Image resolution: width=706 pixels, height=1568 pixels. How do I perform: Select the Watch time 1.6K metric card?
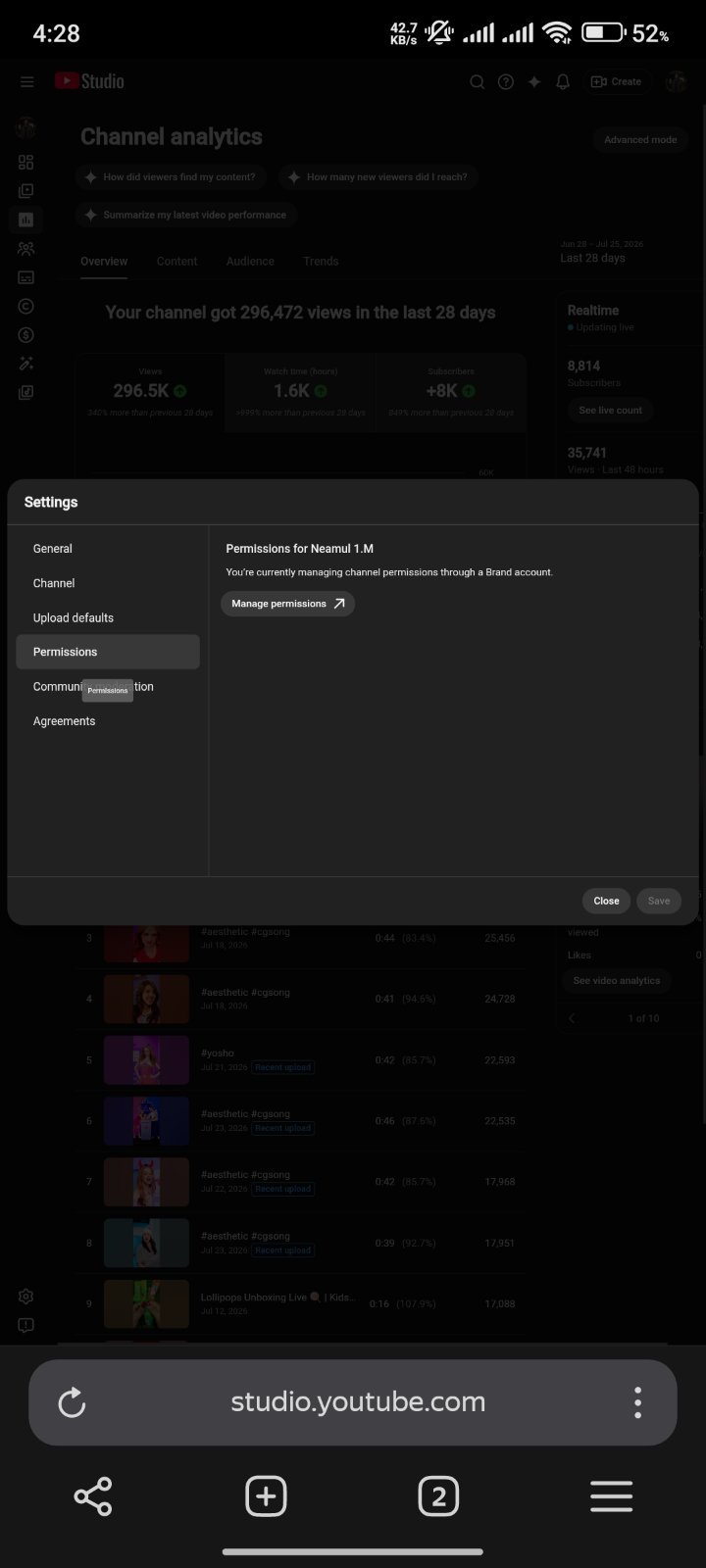[300, 392]
